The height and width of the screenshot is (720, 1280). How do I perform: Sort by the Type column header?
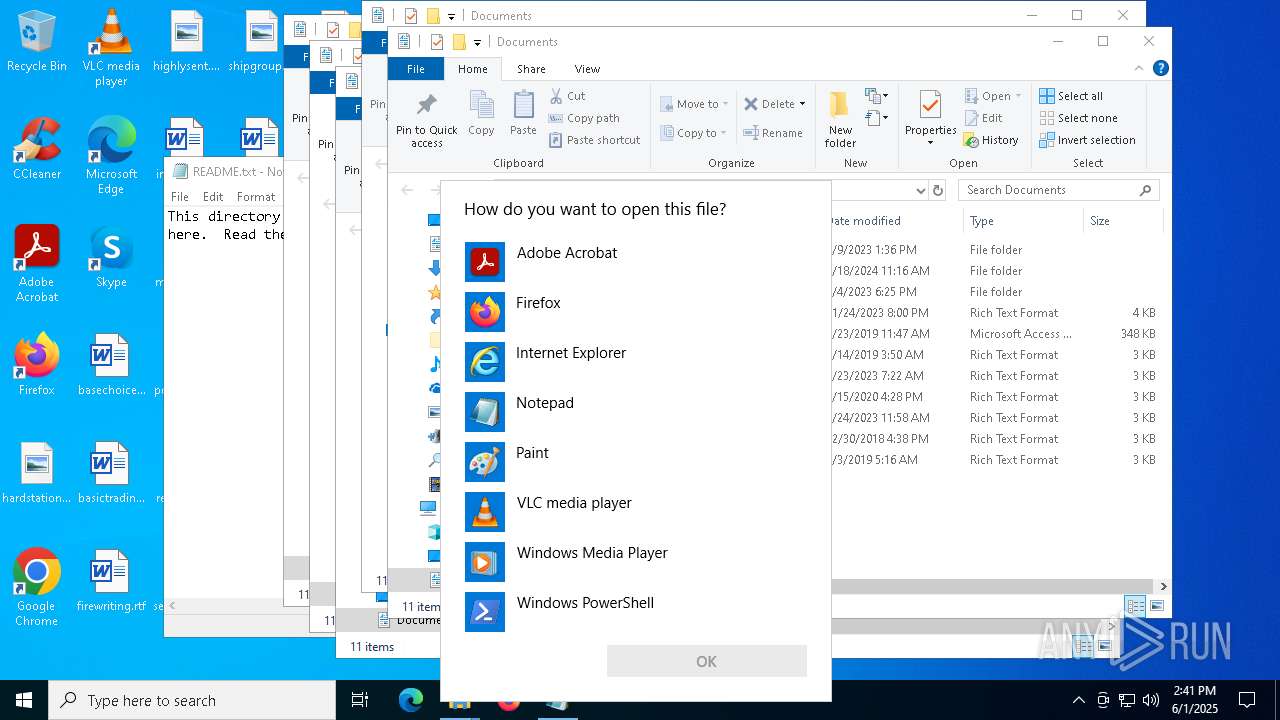[1022, 221]
